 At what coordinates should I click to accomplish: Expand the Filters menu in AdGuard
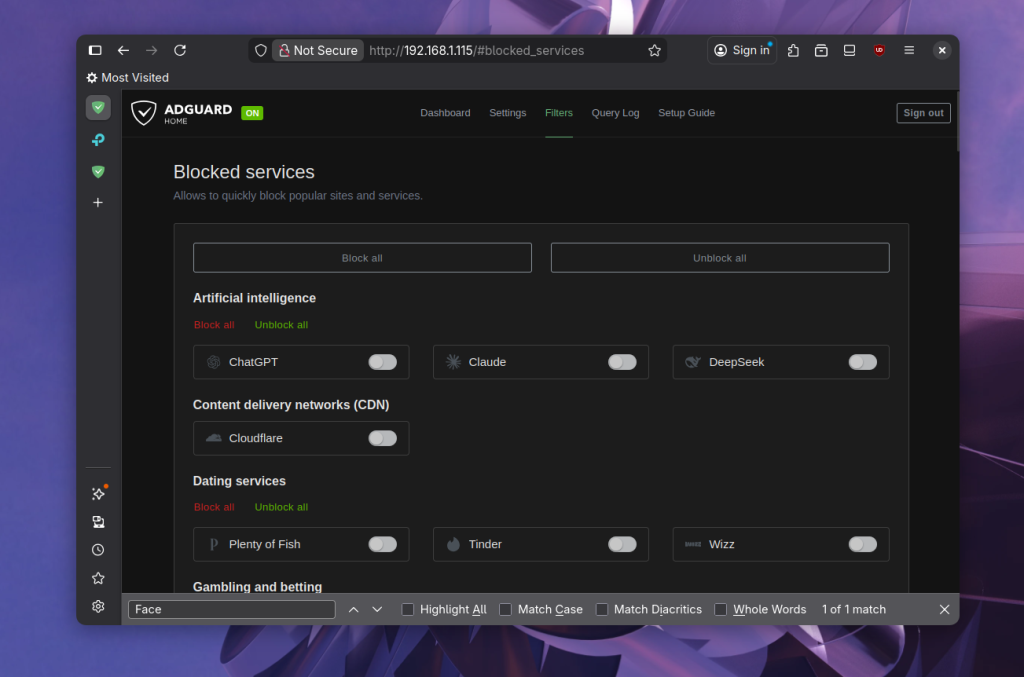pyautogui.click(x=558, y=113)
